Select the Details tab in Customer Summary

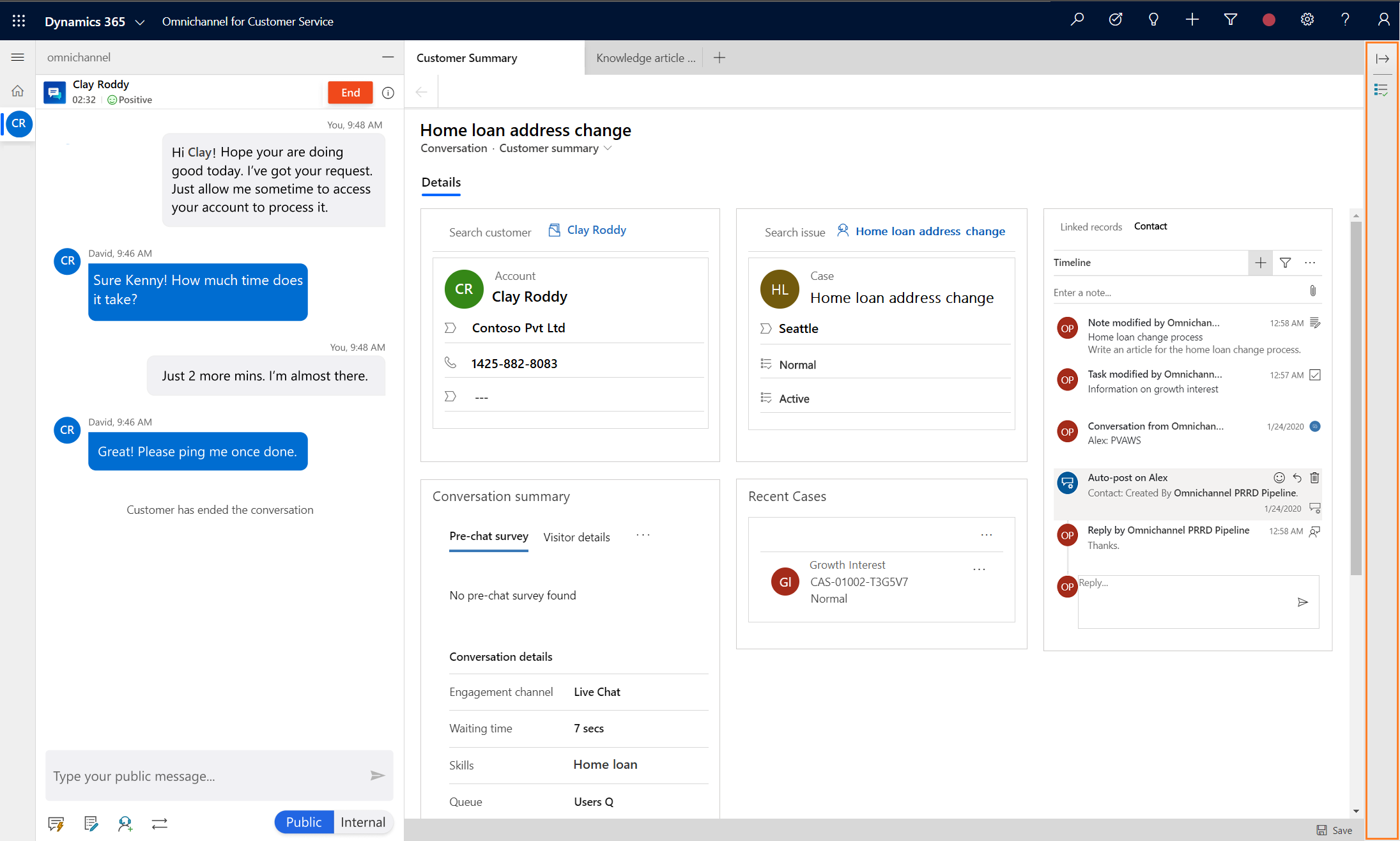click(x=440, y=182)
